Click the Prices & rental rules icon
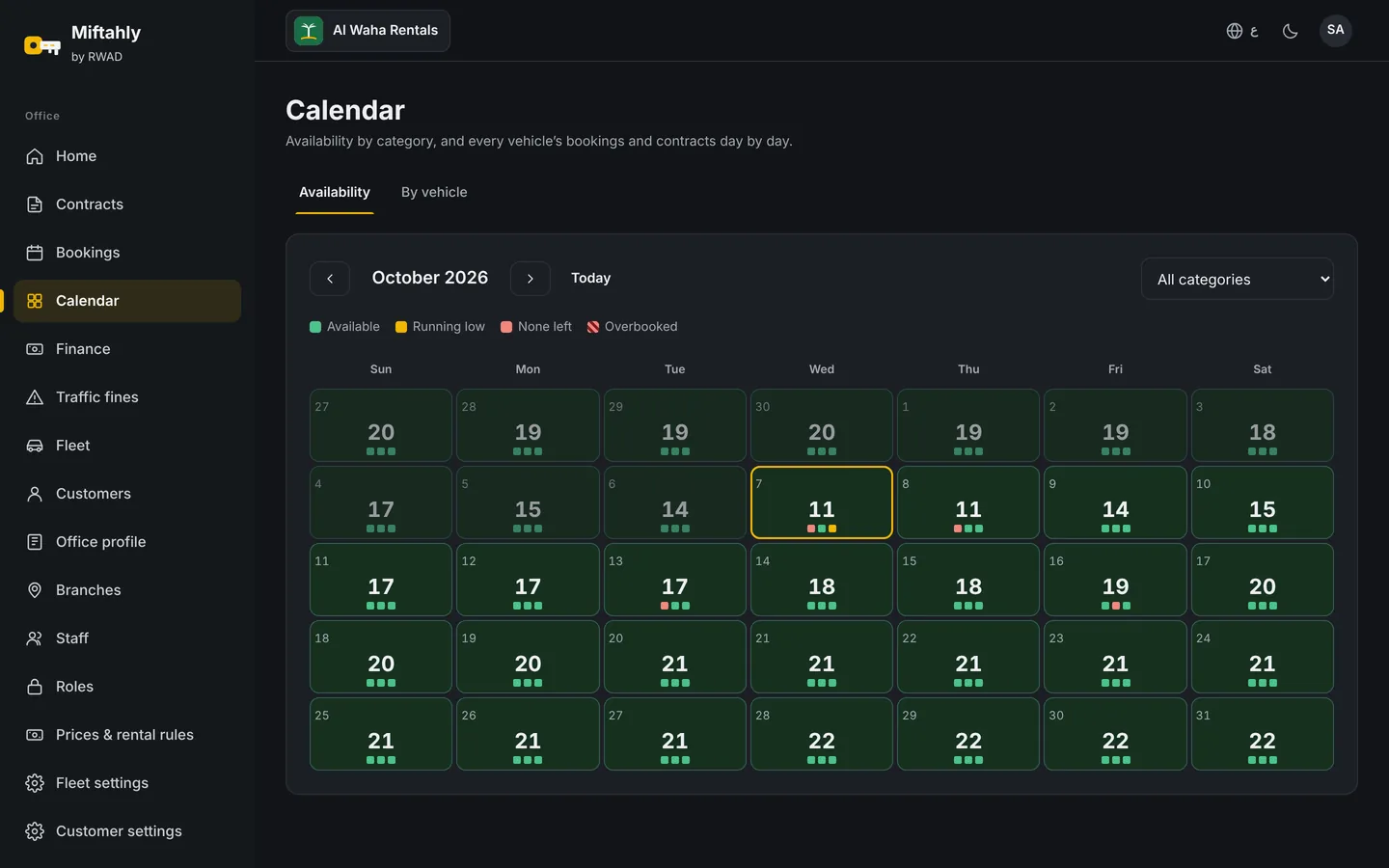The image size is (1389, 868). 35,735
